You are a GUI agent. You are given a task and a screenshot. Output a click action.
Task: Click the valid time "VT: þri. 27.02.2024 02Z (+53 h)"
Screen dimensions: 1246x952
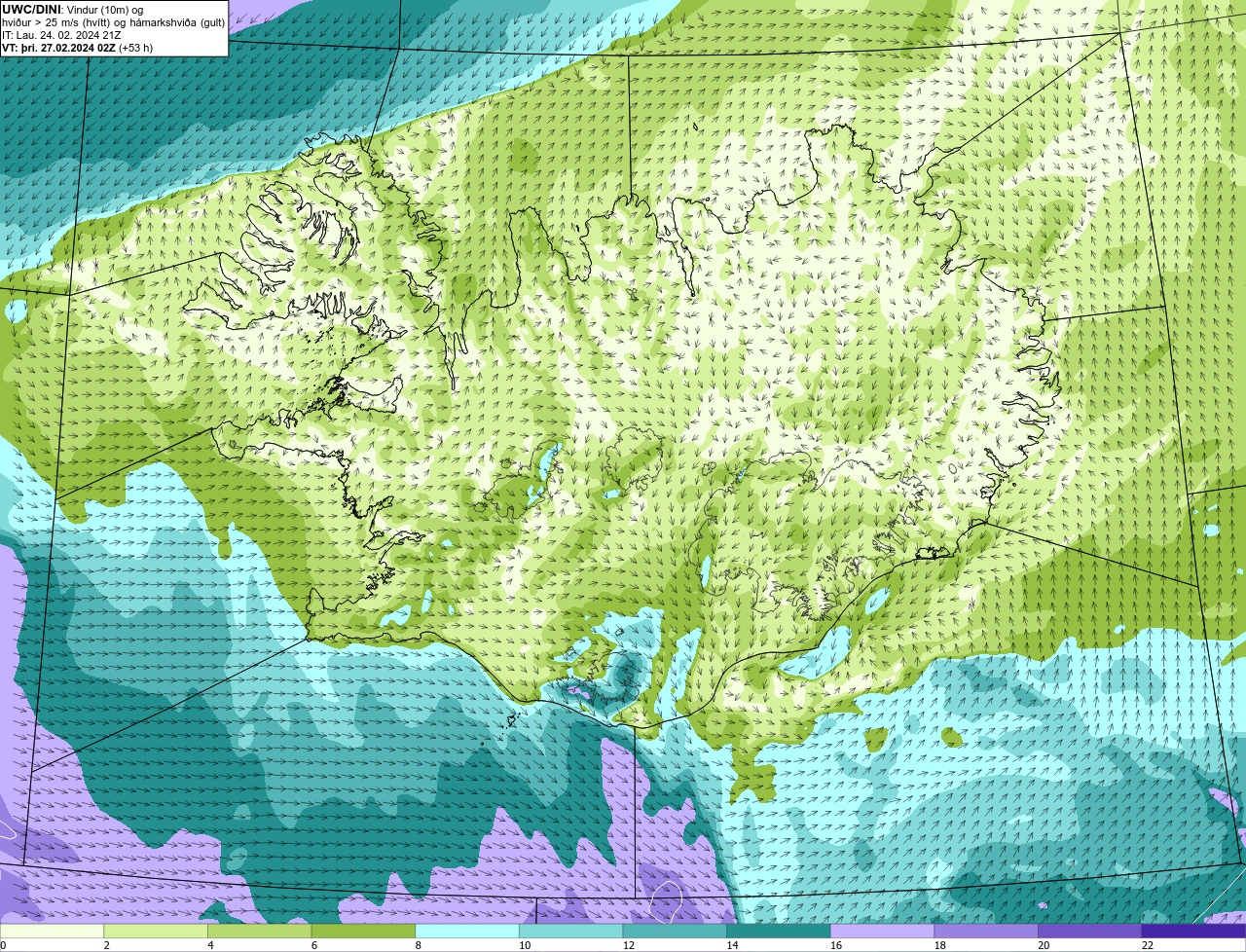tap(78, 48)
